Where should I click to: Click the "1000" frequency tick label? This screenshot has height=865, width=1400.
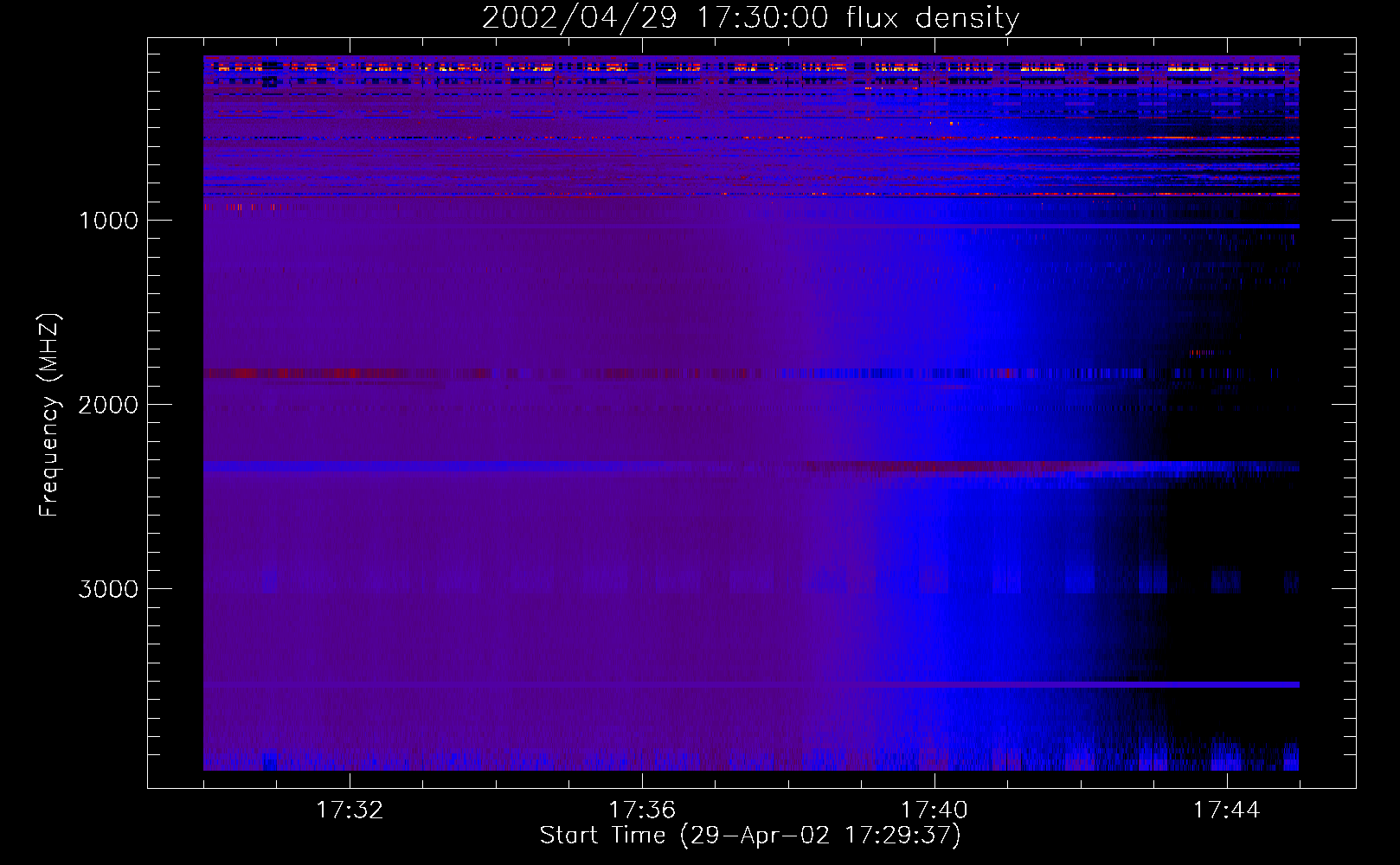click(x=108, y=221)
